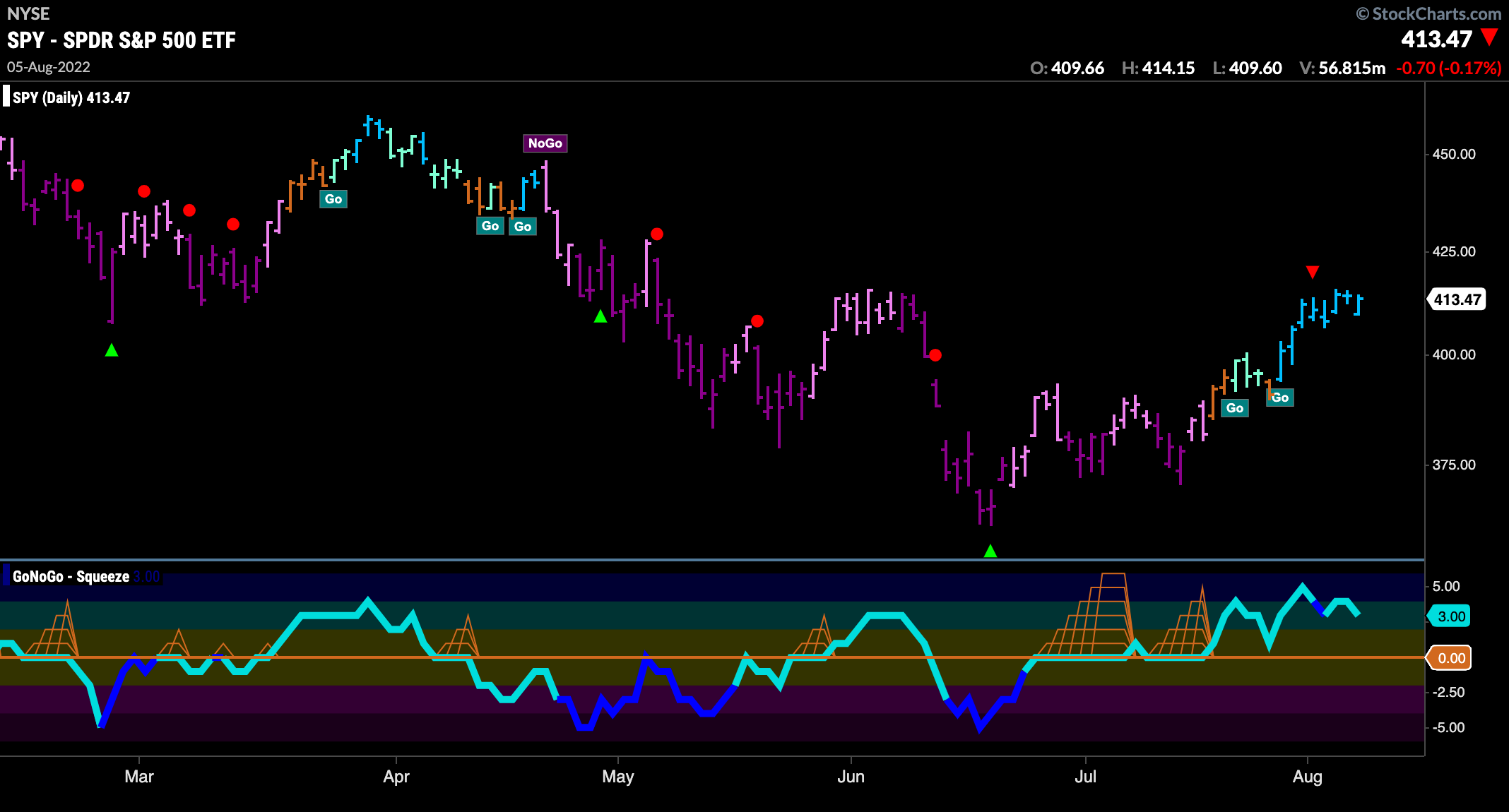Click the -2.50 squeeze axis label

1448,692
